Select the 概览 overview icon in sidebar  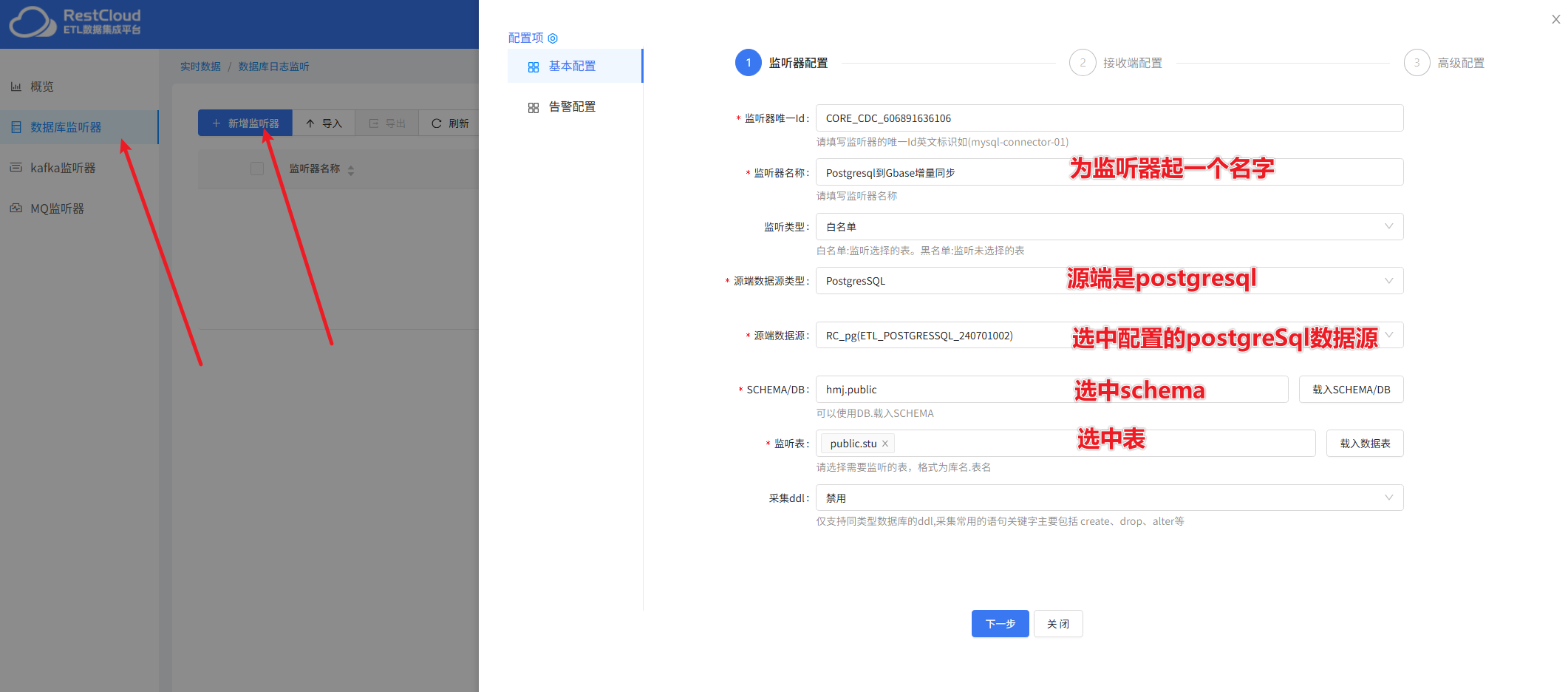[17, 86]
